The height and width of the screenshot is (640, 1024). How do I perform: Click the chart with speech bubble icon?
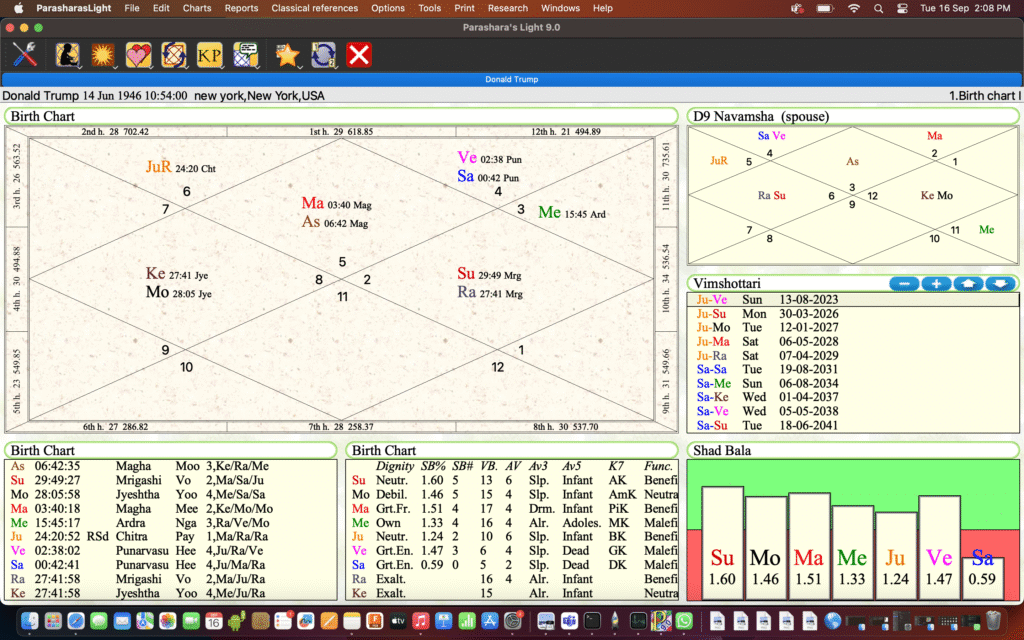(246, 55)
